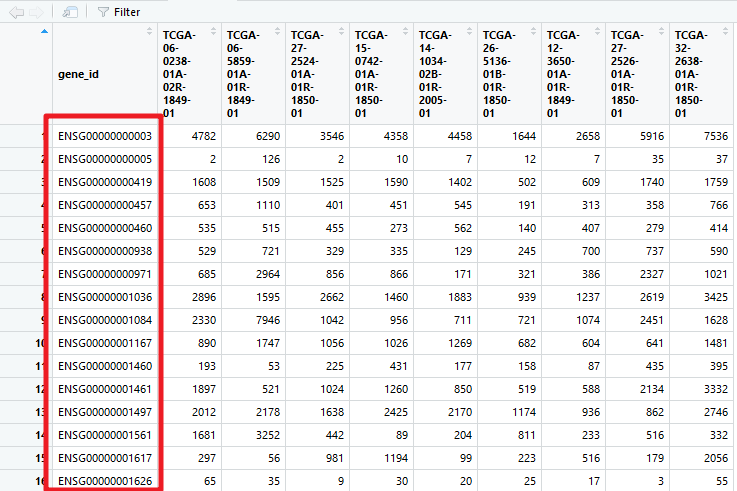The width and height of the screenshot is (737, 491).
Task: Click cell ENSG00000001461
Action: (105, 390)
